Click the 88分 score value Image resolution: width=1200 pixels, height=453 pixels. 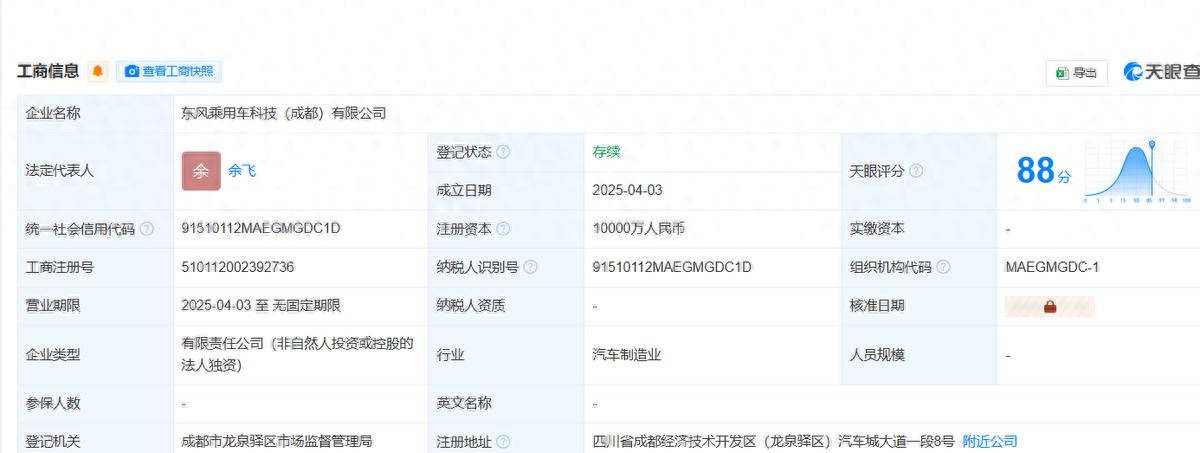click(x=1043, y=171)
